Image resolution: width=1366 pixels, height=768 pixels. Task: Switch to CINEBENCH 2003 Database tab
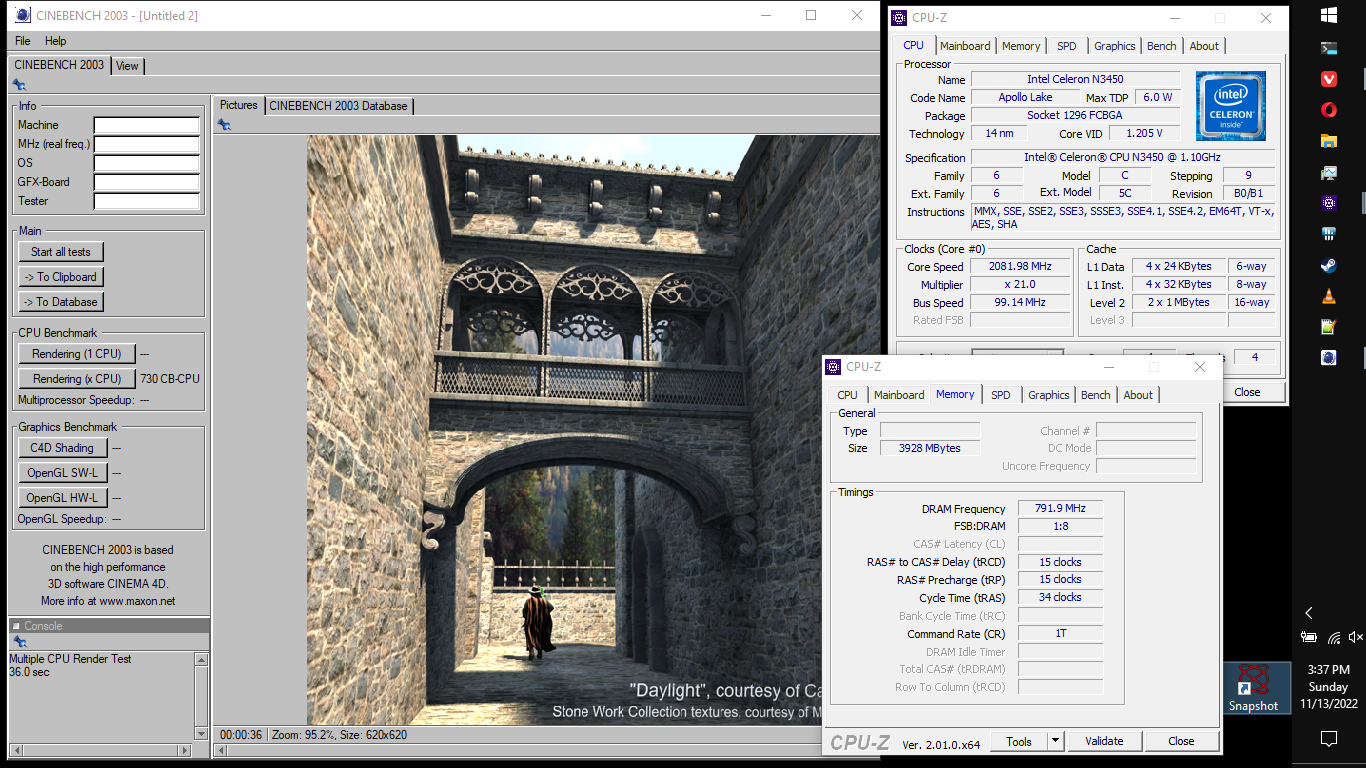[338, 106]
